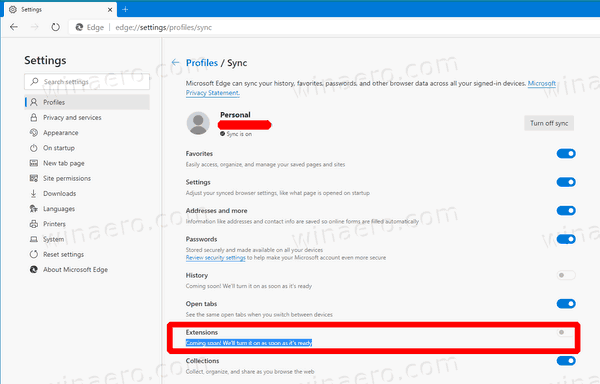Image resolution: width=600 pixels, height=384 pixels.
Task: Reload the page with refresh icon
Action: [55, 27]
